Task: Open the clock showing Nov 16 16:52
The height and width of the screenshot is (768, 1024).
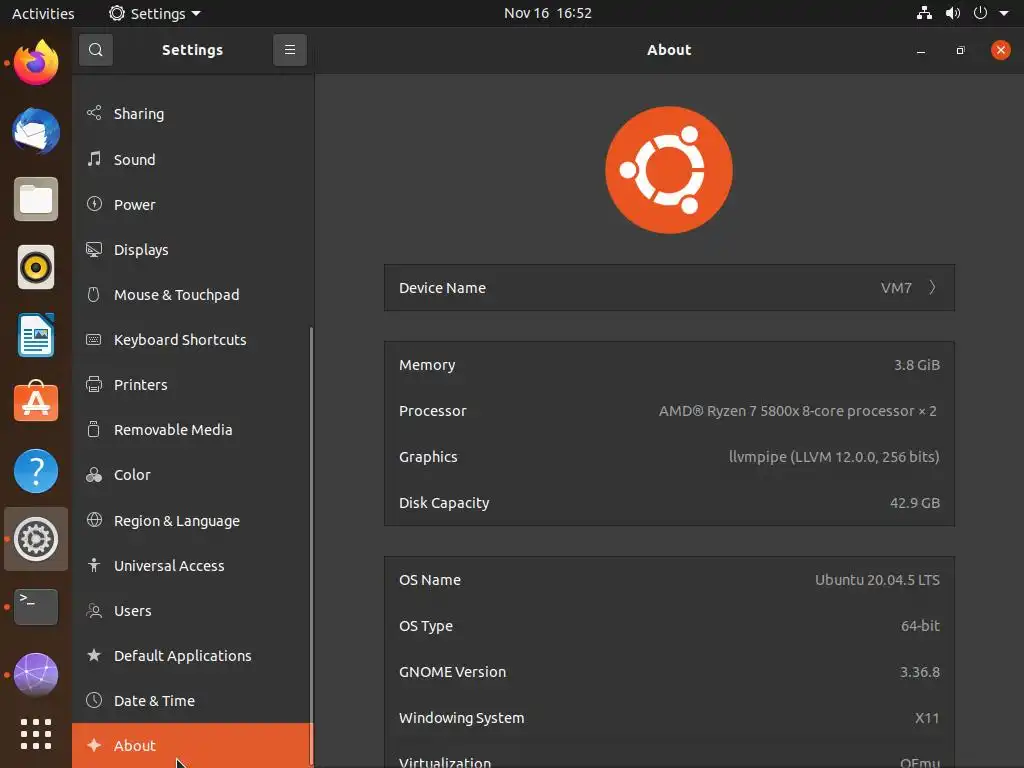Action: pyautogui.click(x=547, y=13)
